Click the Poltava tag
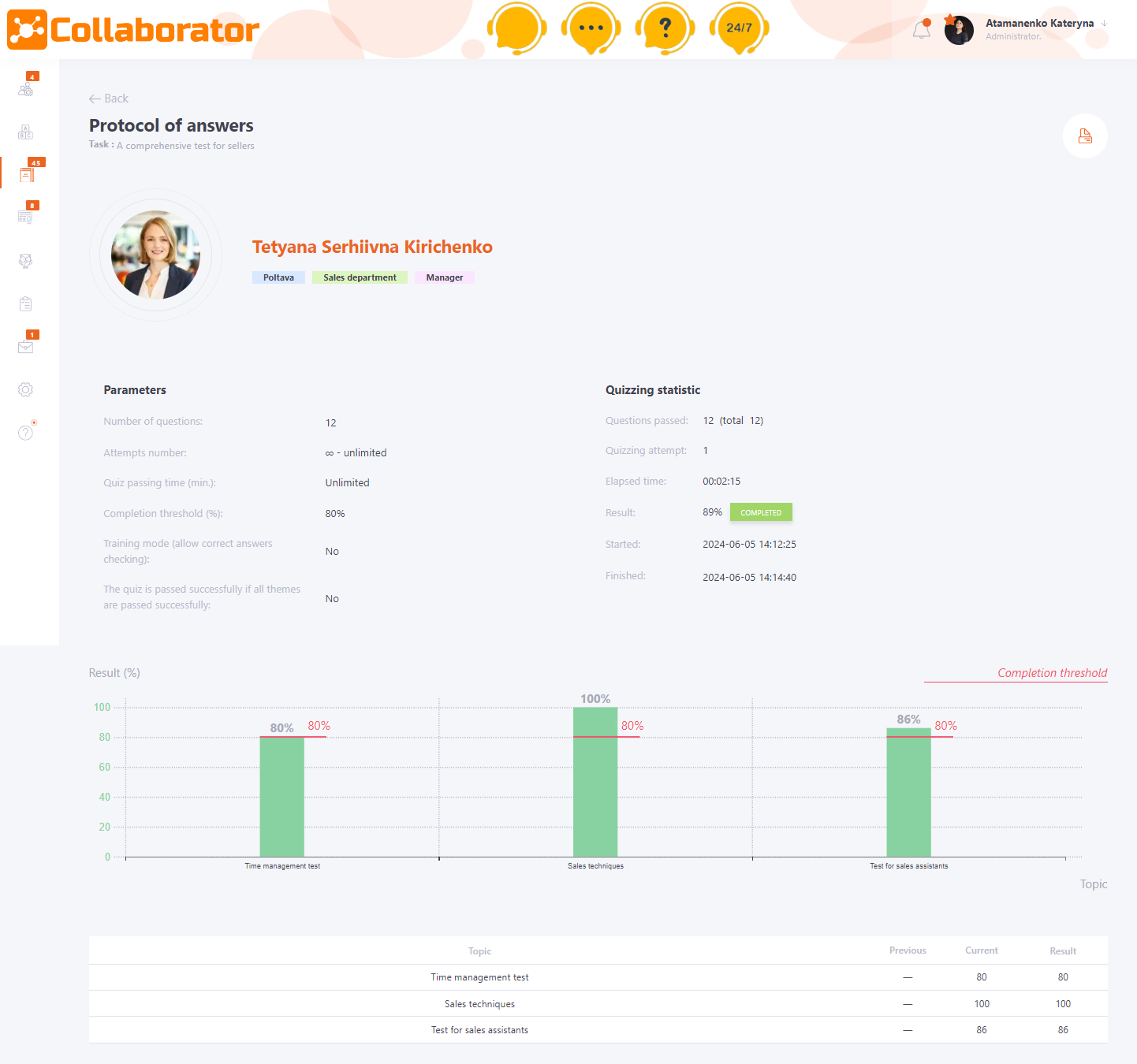The height and width of the screenshot is (1064, 1137). (x=278, y=277)
